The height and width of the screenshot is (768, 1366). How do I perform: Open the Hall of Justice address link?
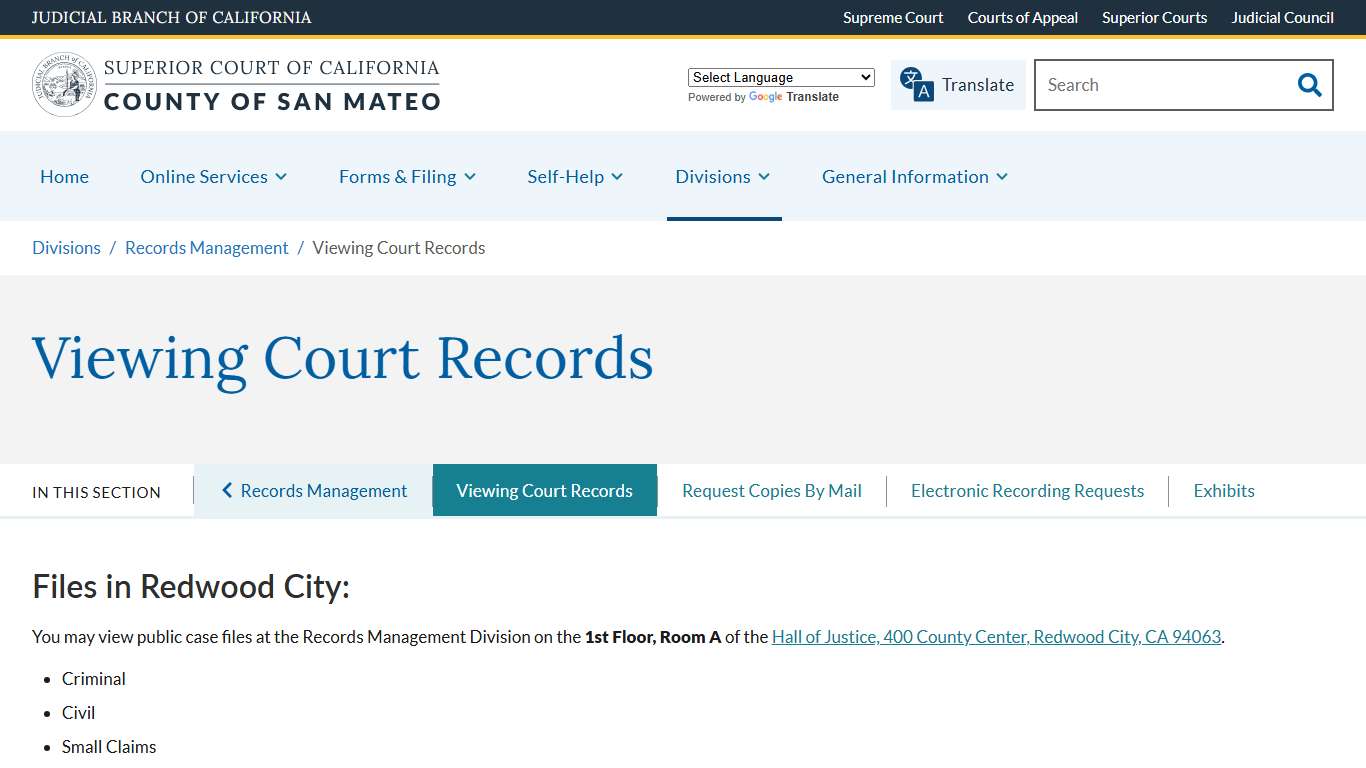click(x=997, y=636)
